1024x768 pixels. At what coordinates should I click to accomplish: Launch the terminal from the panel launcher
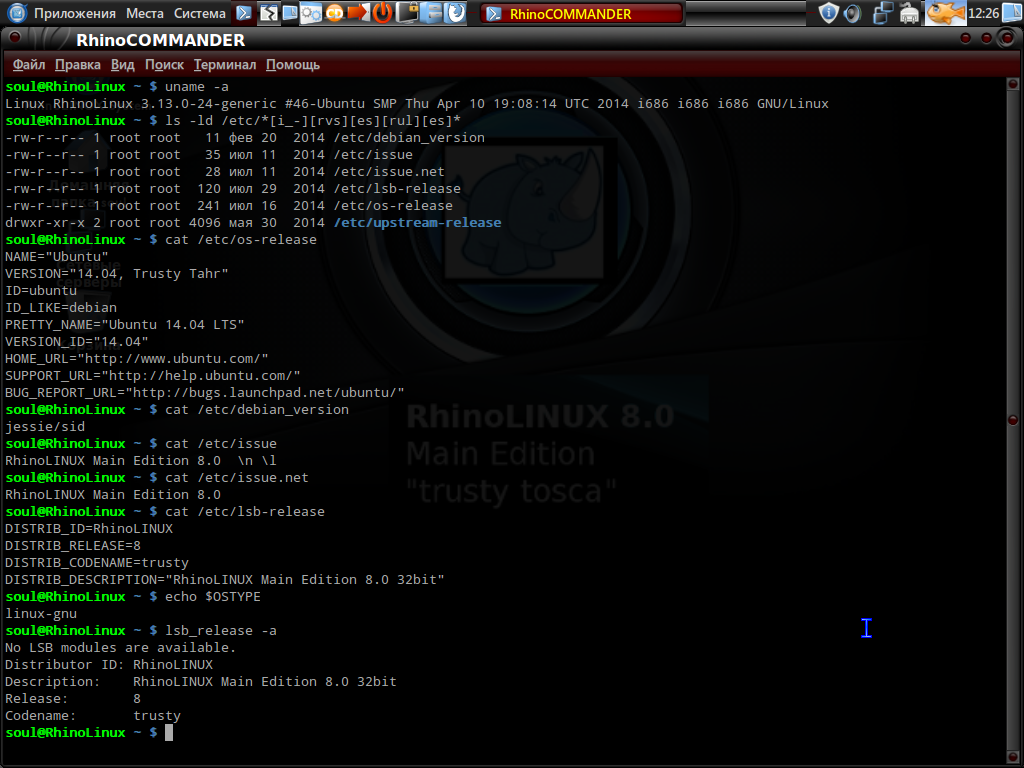coord(244,13)
